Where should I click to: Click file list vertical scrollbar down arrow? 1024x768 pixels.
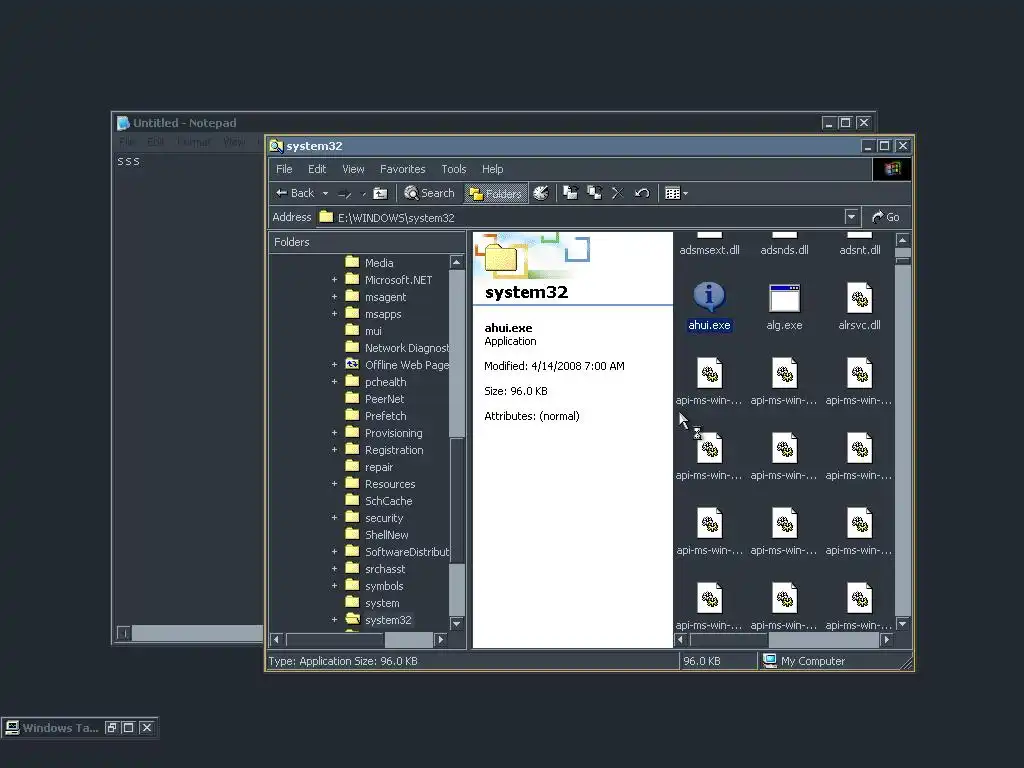[x=903, y=624]
